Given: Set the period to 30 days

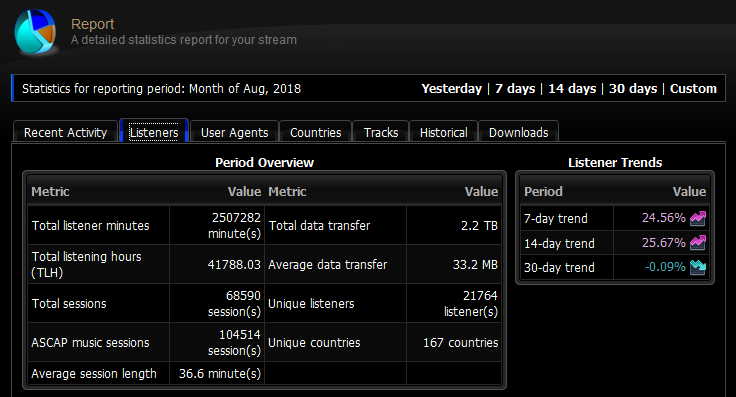Looking at the screenshot, I should [x=633, y=89].
